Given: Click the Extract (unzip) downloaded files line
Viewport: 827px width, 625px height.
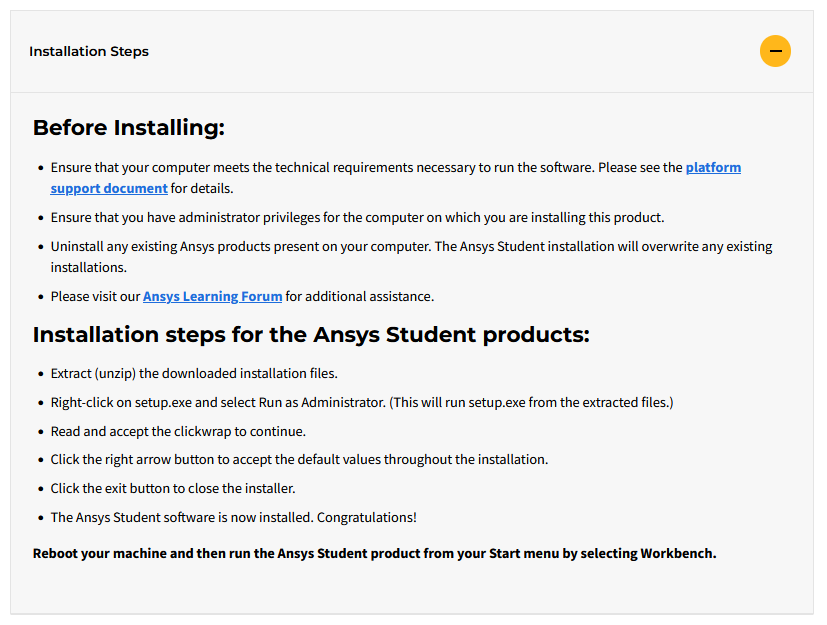Looking at the screenshot, I should [x=194, y=373].
